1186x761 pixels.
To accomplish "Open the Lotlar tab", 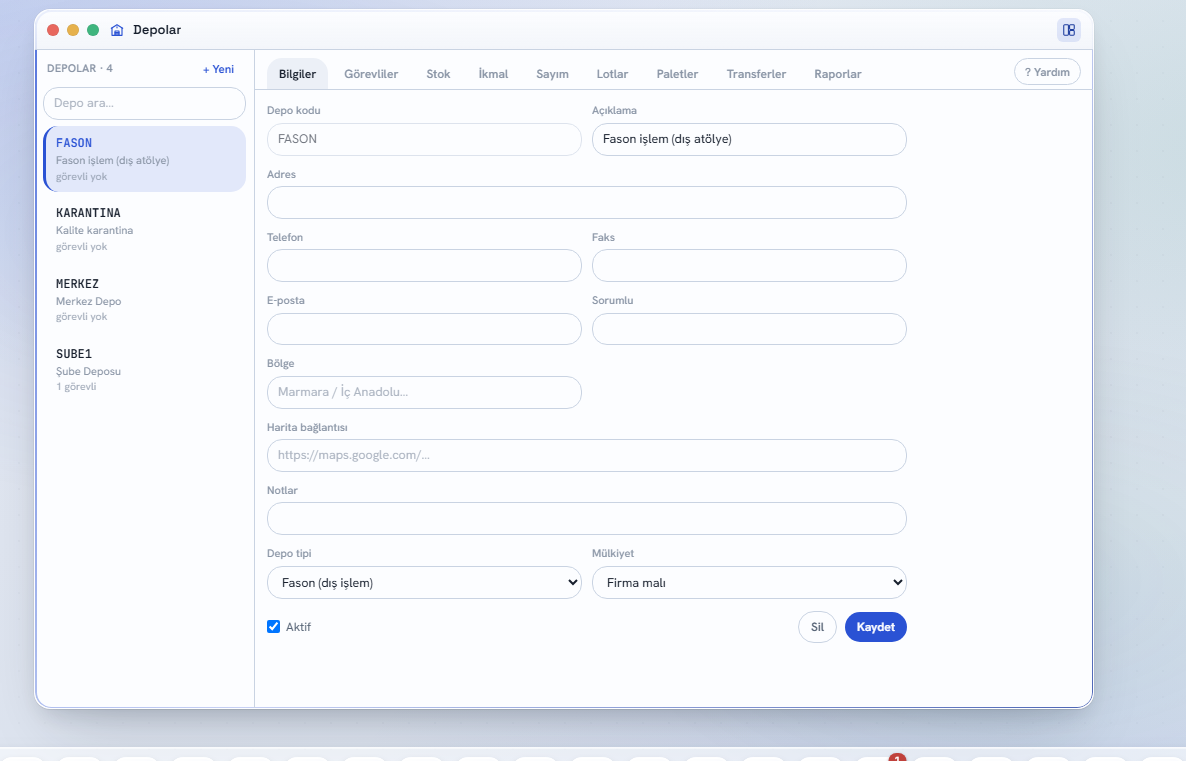I will (612, 74).
